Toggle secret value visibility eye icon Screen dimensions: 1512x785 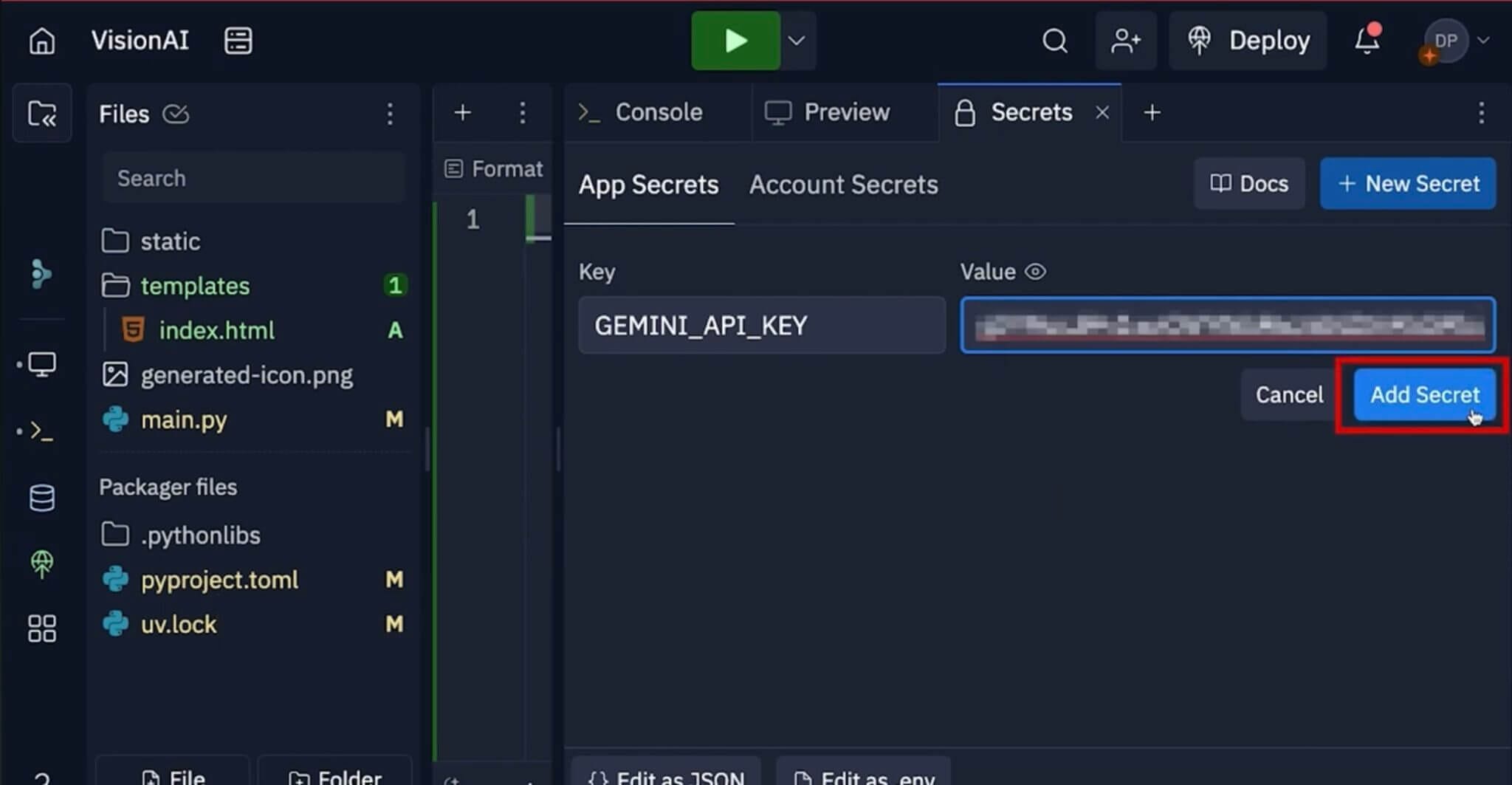(x=1035, y=272)
